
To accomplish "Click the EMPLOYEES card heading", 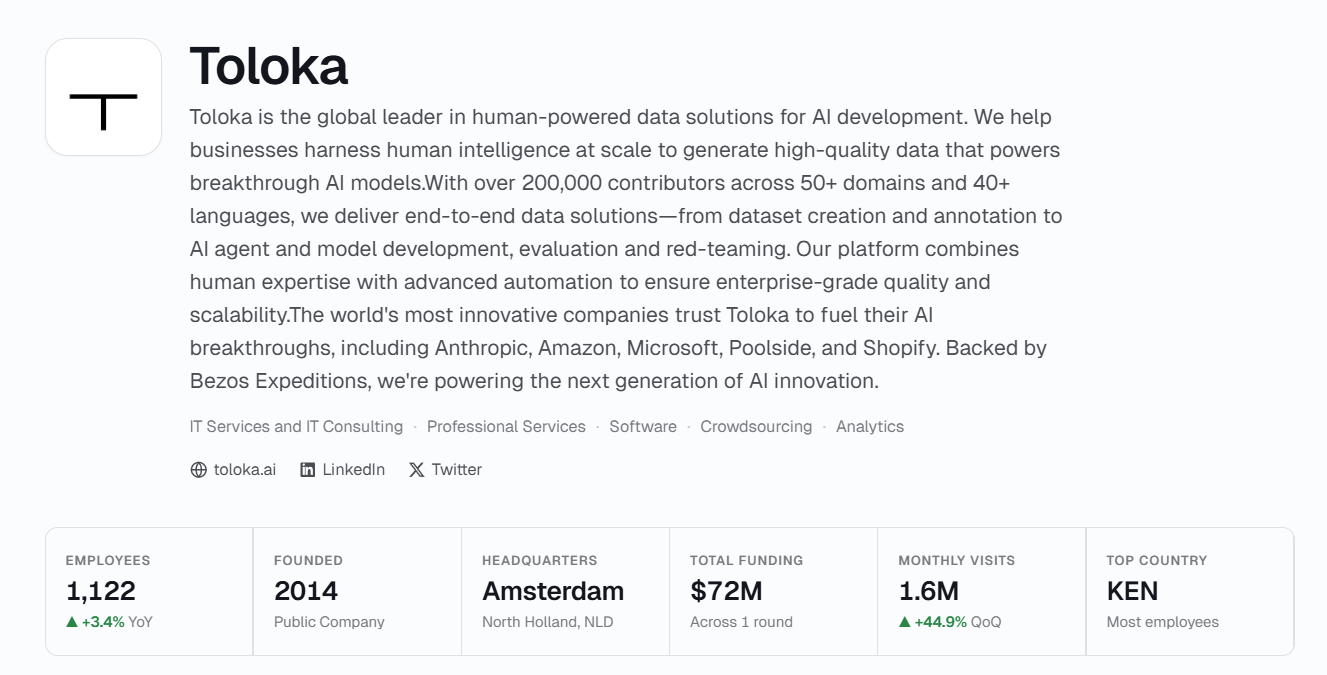I will [108, 561].
